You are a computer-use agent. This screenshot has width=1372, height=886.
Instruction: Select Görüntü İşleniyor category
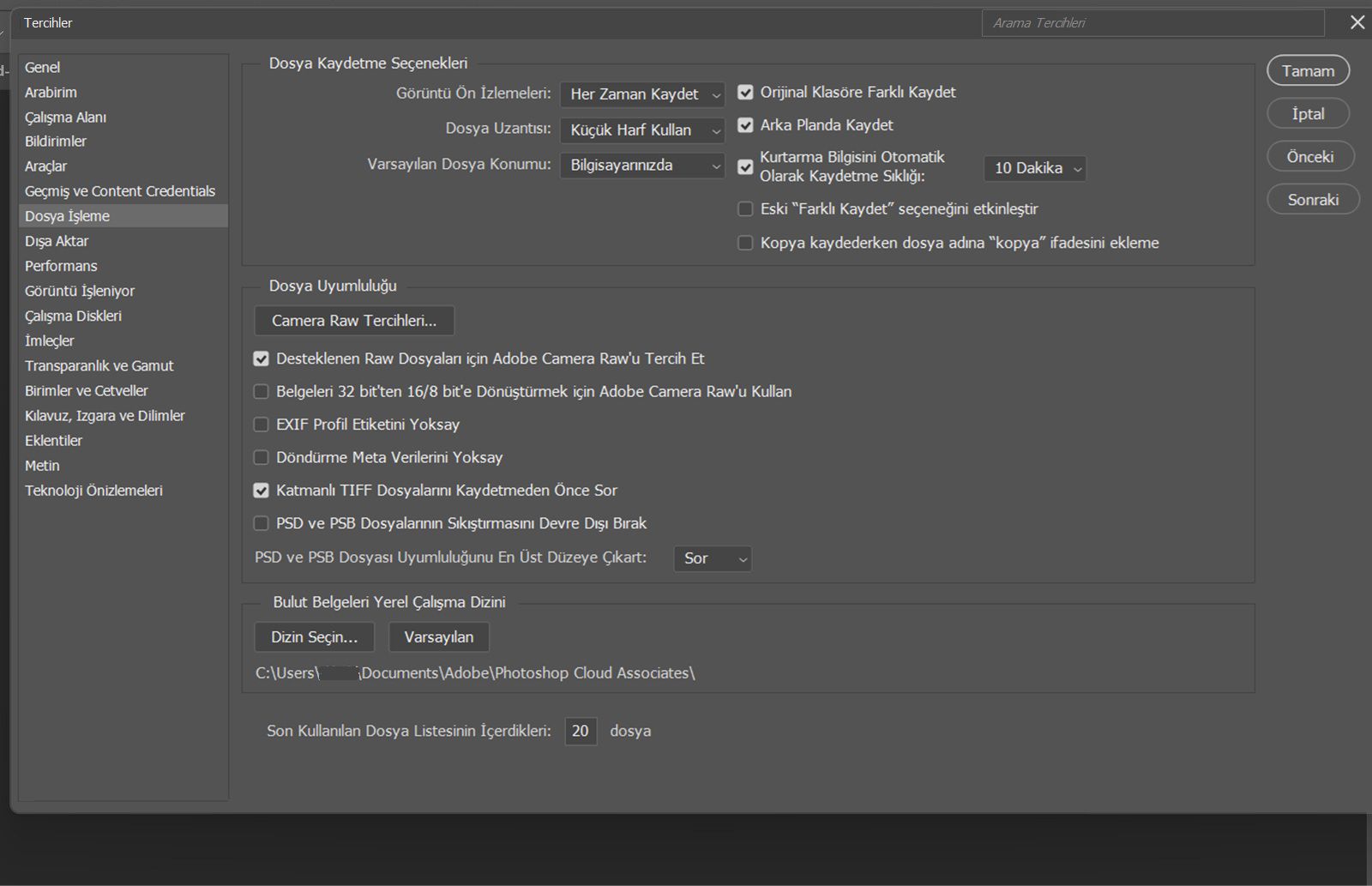coord(123,291)
